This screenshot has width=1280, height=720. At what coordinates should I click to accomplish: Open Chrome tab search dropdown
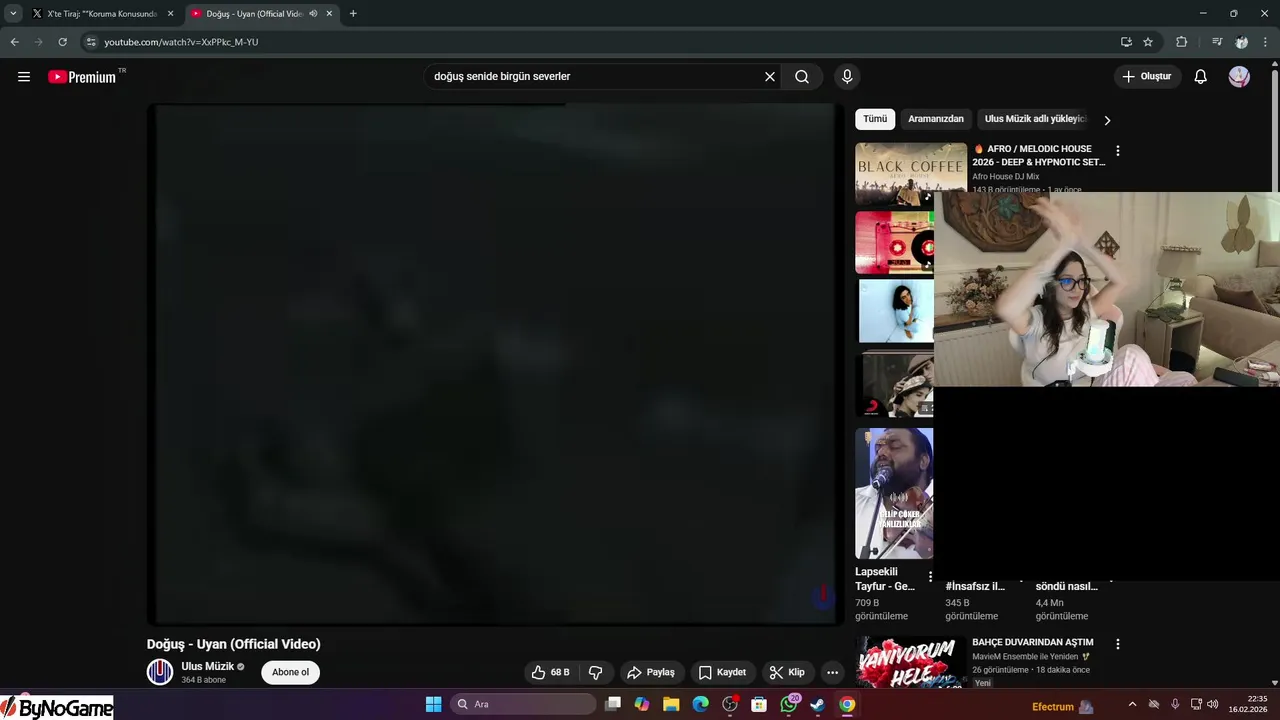(x=13, y=14)
